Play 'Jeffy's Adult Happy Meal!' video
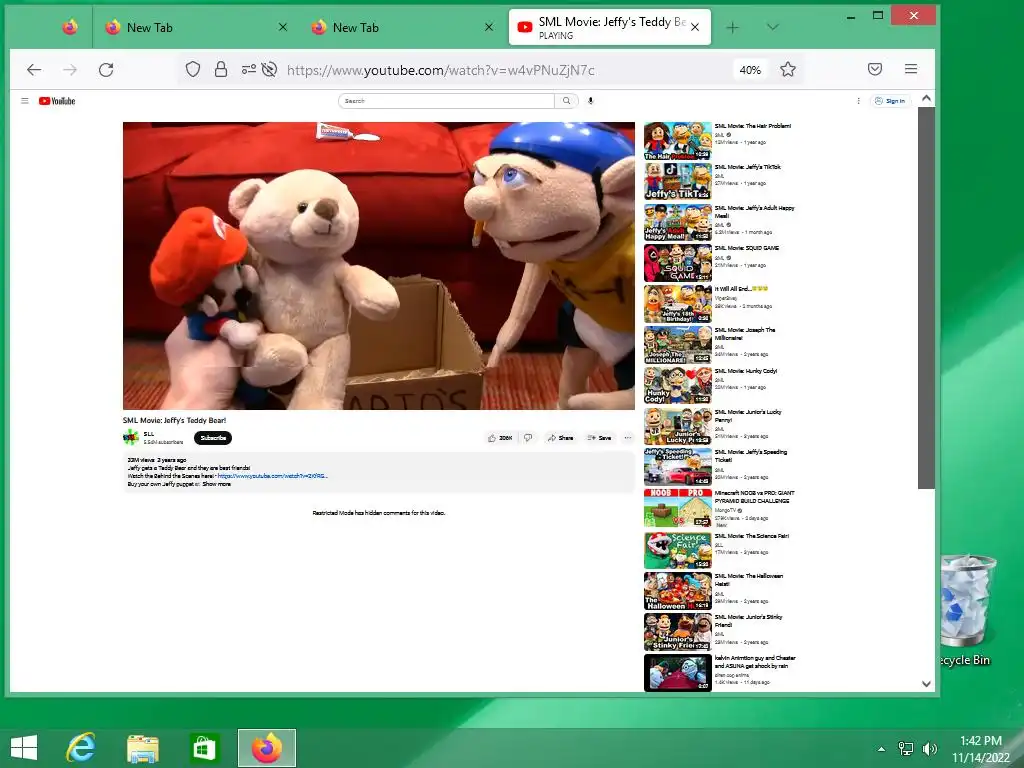This screenshot has height=768, width=1024. pos(677,222)
